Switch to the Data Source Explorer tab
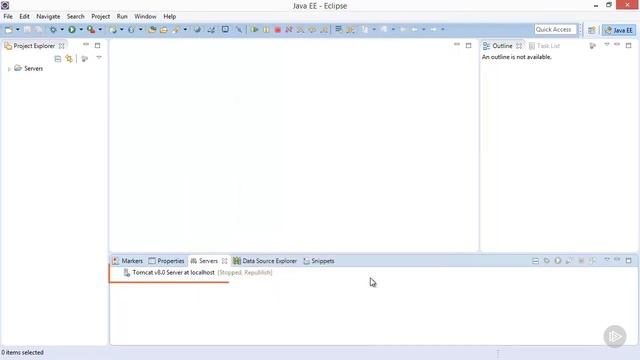The width and height of the screenshot is (640, 360). (265, 261)
